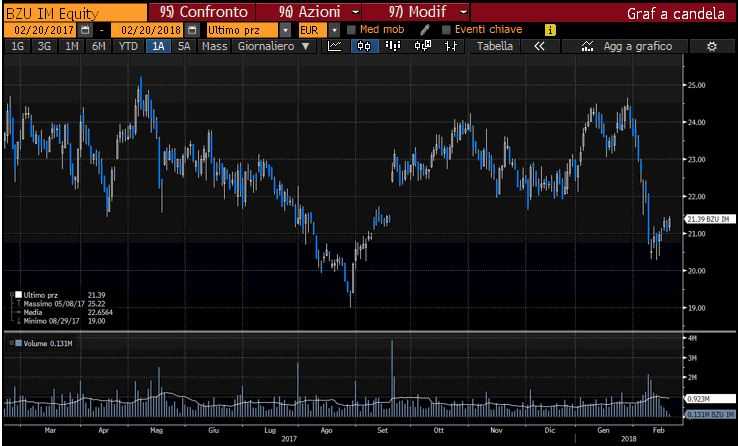Click the 19.00 price axis label
This screenshot has width=740, height=446.
click(x=697, y=308)
